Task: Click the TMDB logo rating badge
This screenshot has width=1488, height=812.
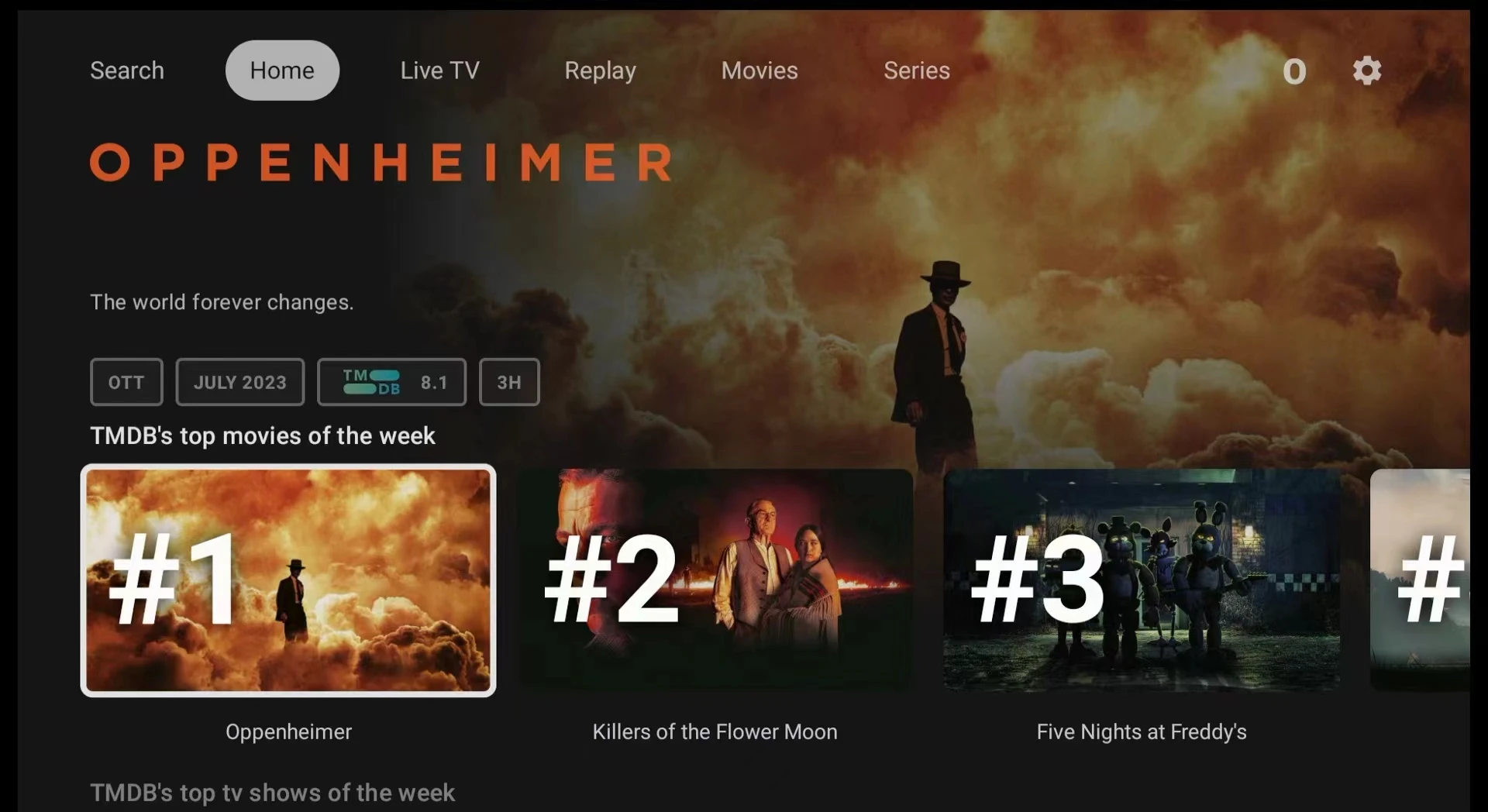Action: coord(392,382)
